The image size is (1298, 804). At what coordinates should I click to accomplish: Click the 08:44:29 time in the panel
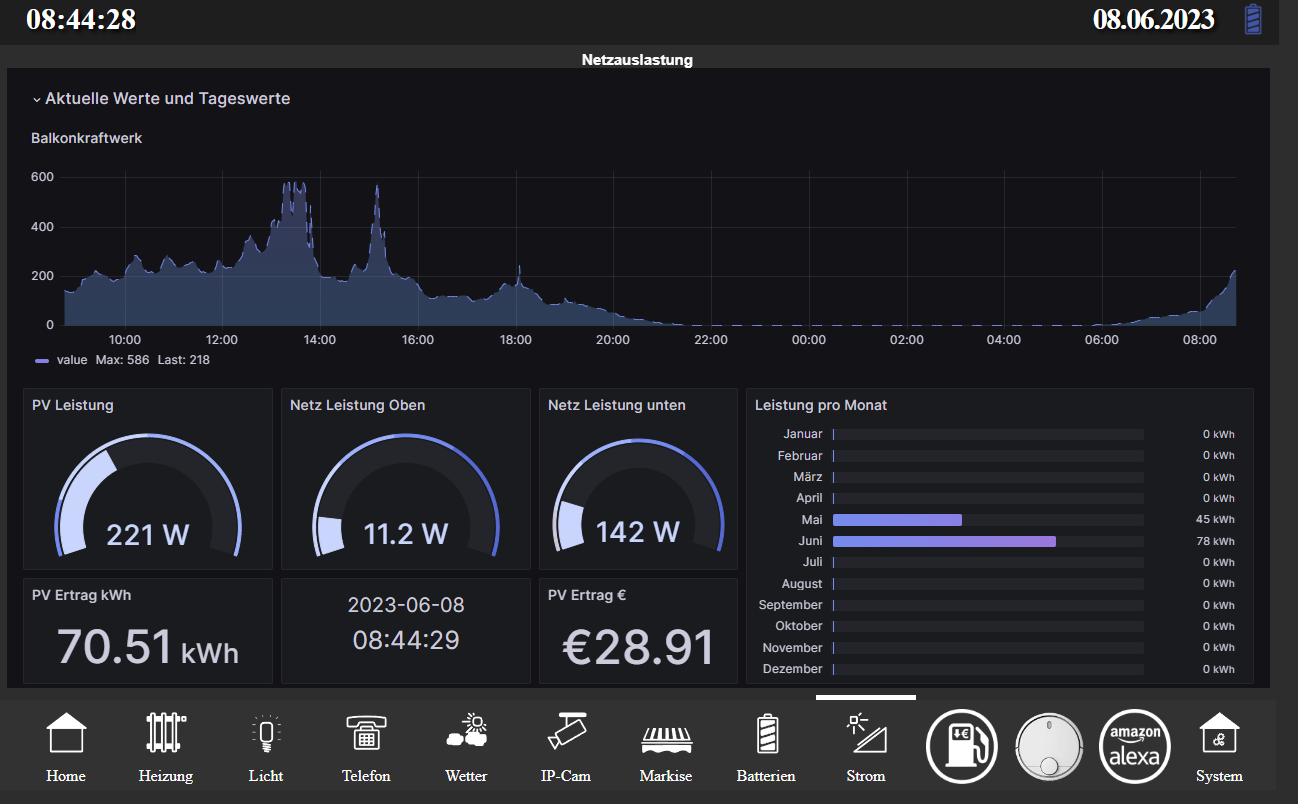[x=406, y=640]
